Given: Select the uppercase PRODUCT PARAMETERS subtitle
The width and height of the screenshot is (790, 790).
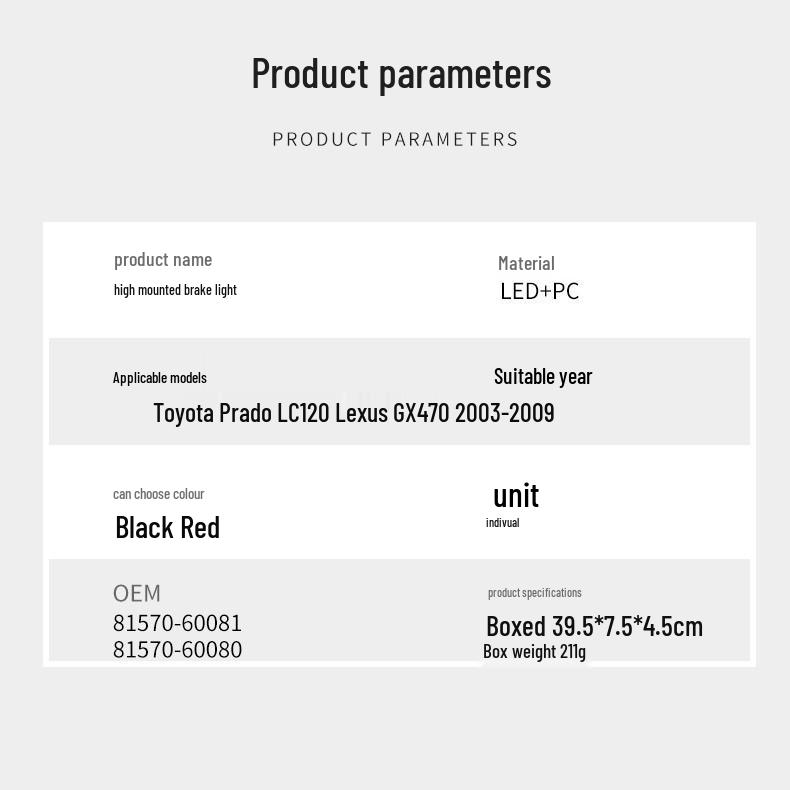Looking at the screenshot, I should click(395, 139).
